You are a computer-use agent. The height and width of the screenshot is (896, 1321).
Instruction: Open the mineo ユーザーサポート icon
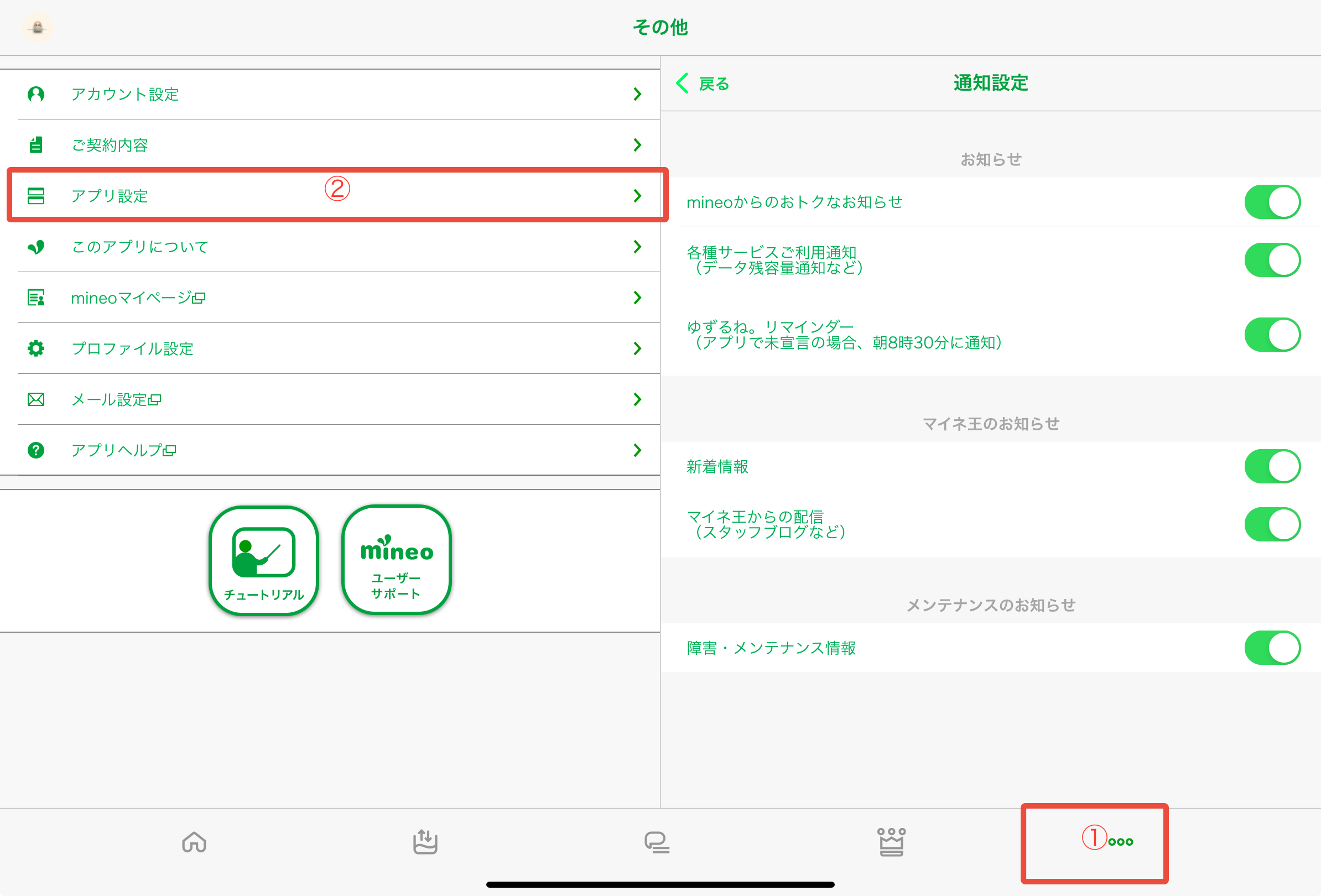(396, 560)
